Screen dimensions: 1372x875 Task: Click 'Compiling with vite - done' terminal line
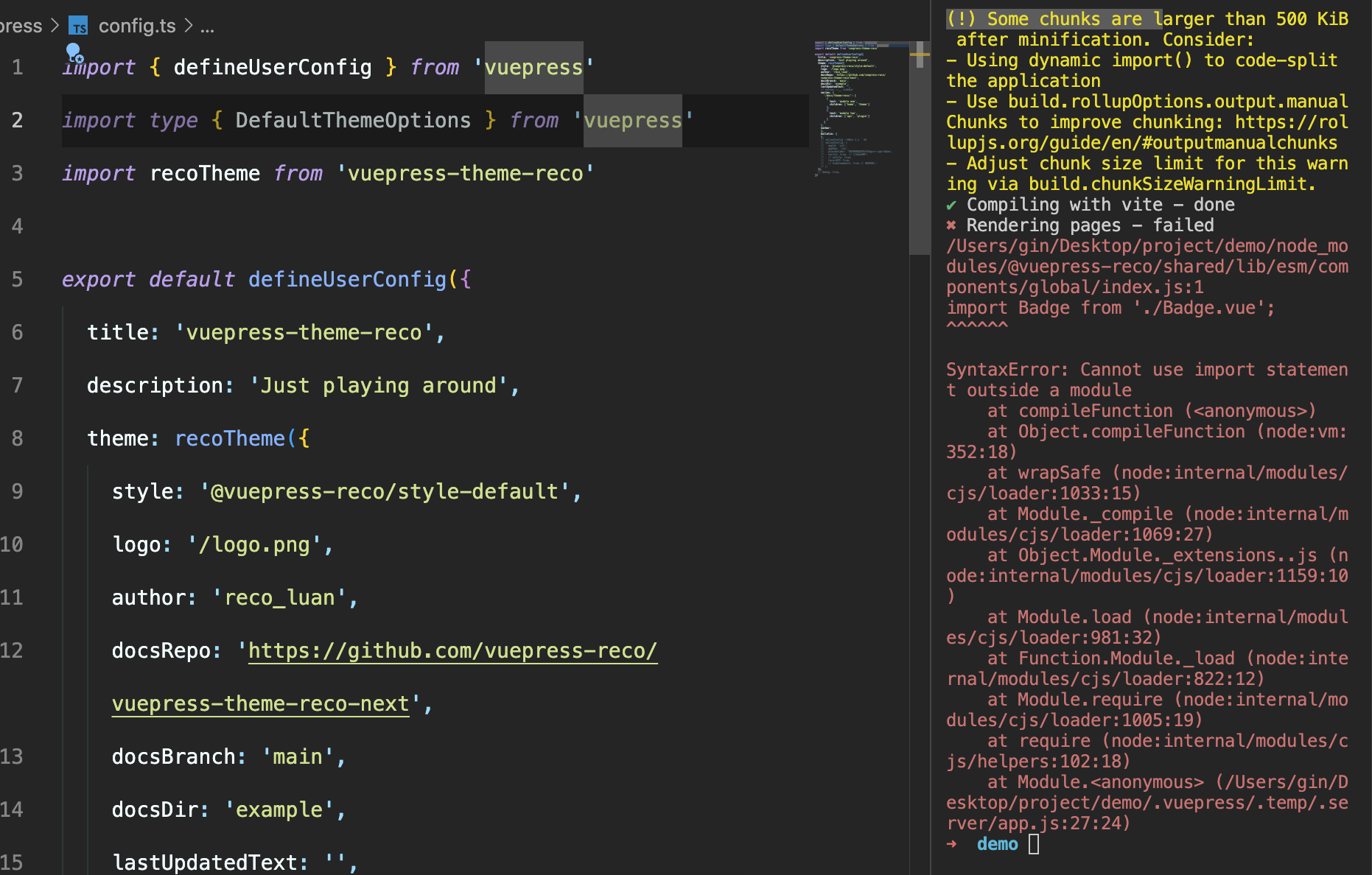1091,205
